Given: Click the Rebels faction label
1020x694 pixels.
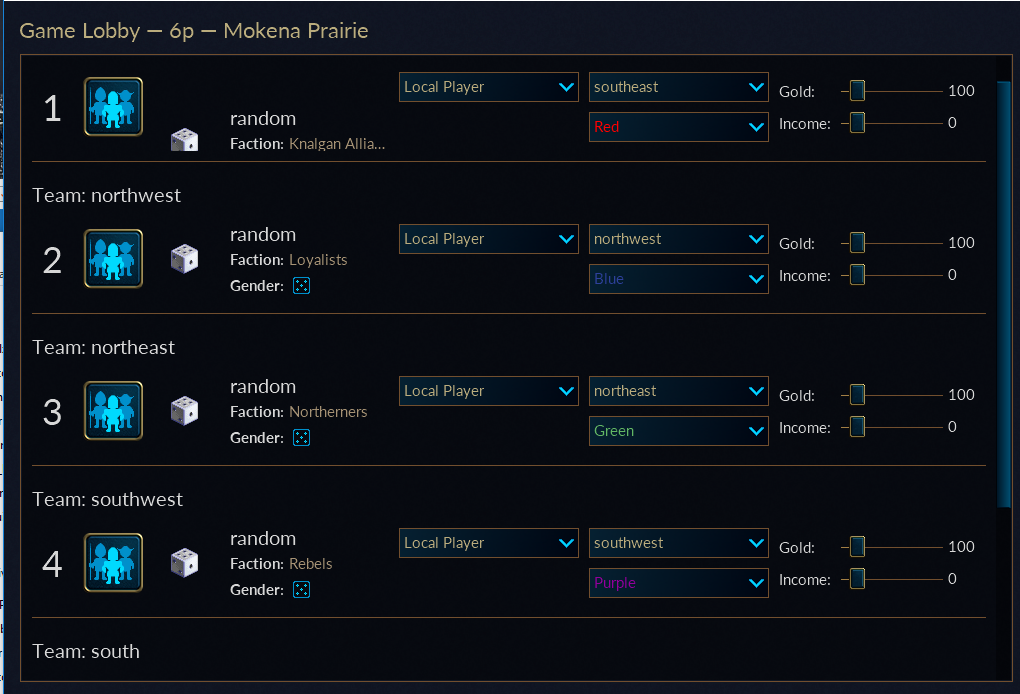Looking at the screenshot, I should click(x=310, y=564).
